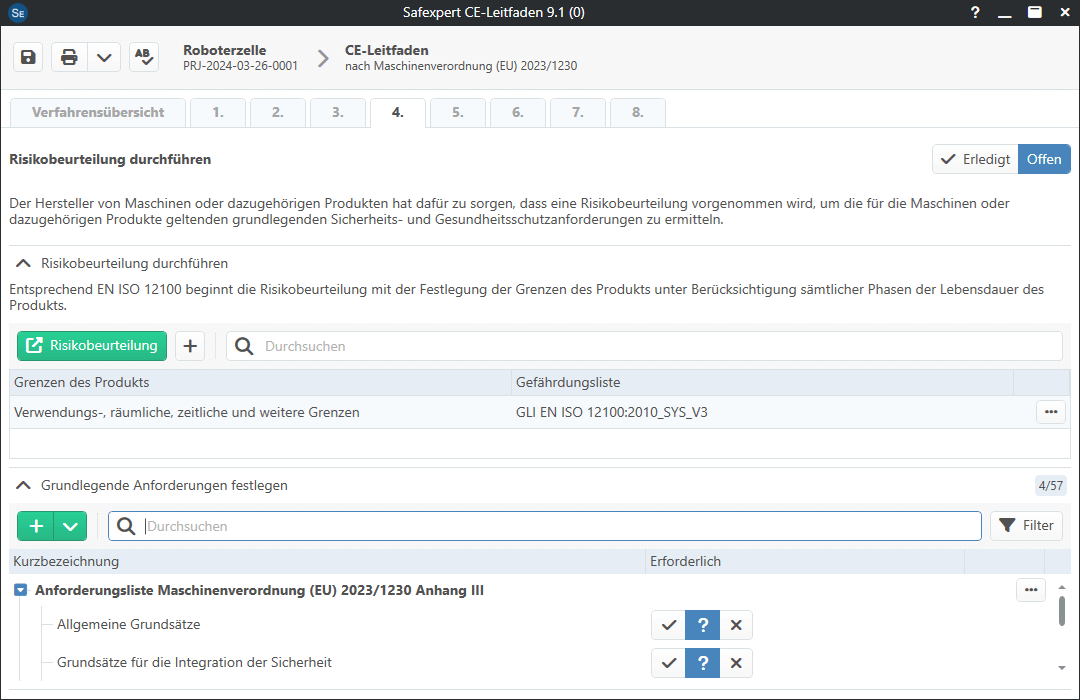
Task: Select the spell check AB icon
Action: click(143, 57)
